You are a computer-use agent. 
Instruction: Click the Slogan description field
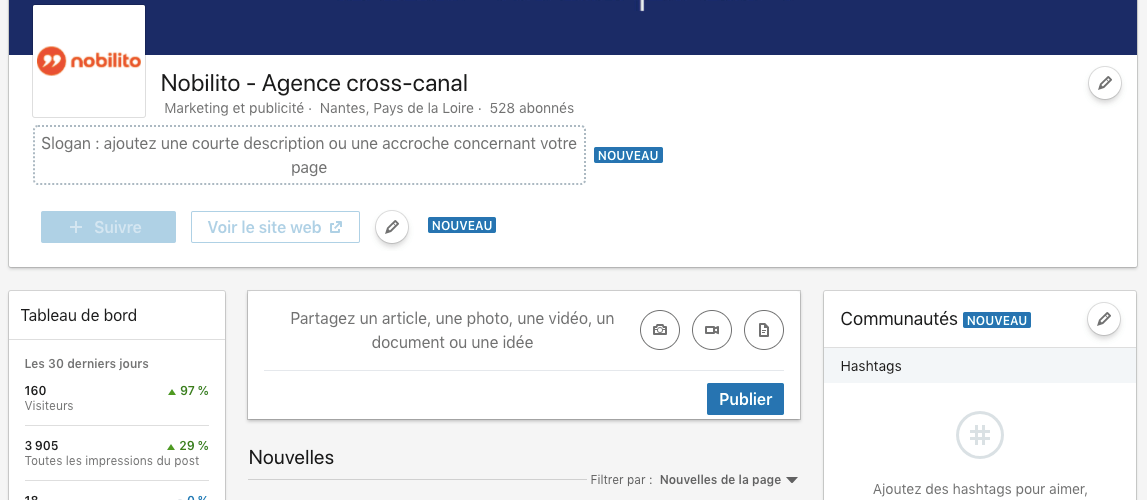pos(309,155)
